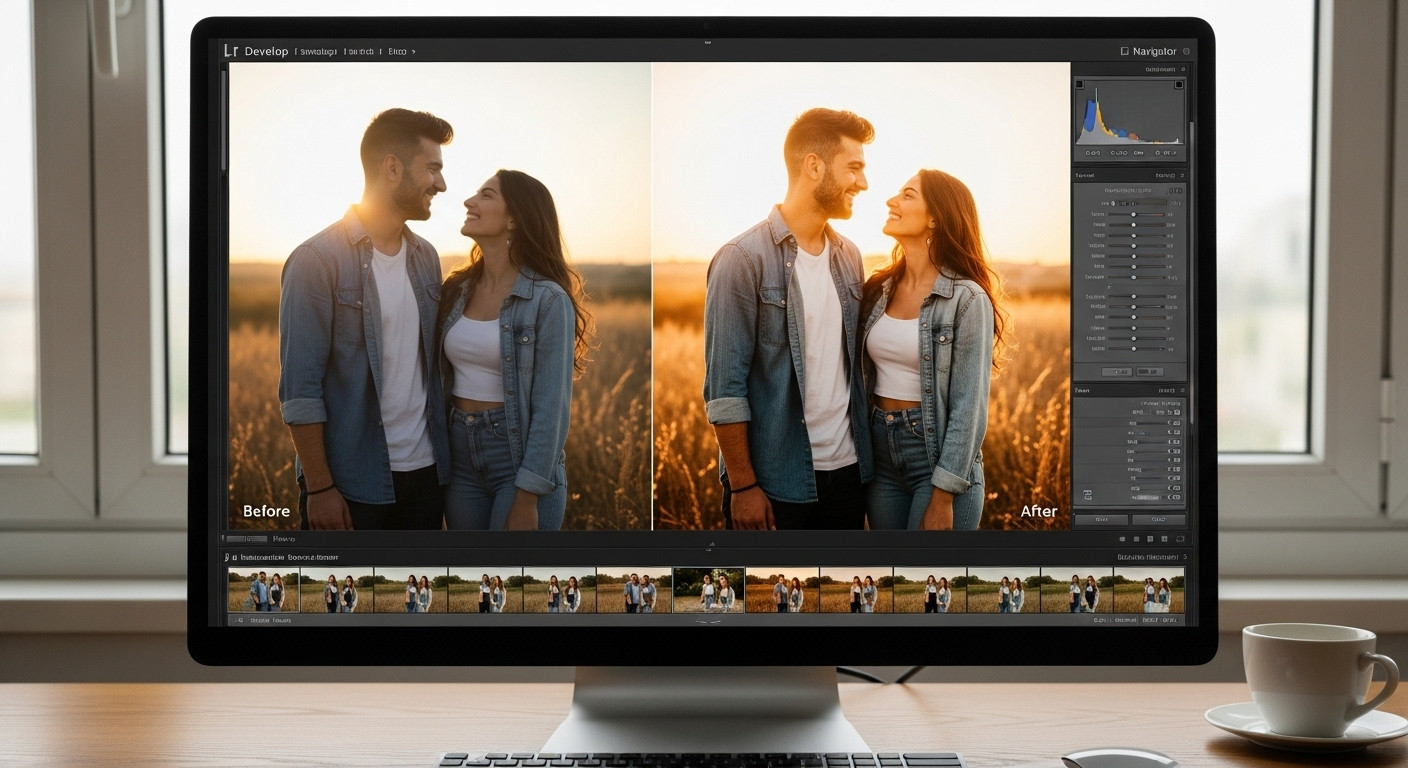Flip the bottom toggle switch in the lower-right panel
Viewport: 1408px width, 768px height.
click(x=1176, y=497)
